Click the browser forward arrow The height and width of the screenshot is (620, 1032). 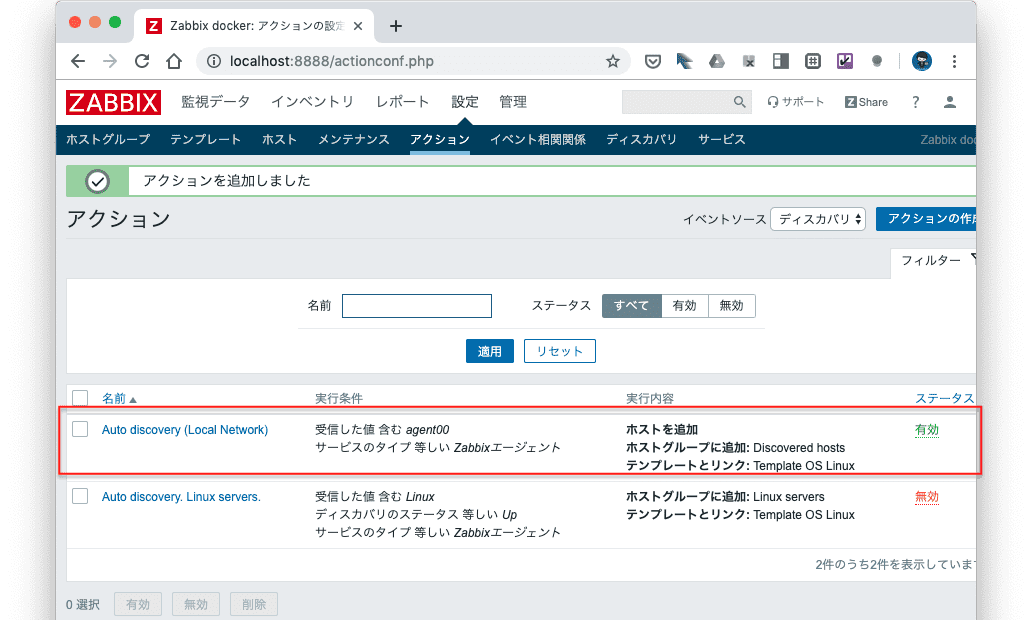point(110,61)
